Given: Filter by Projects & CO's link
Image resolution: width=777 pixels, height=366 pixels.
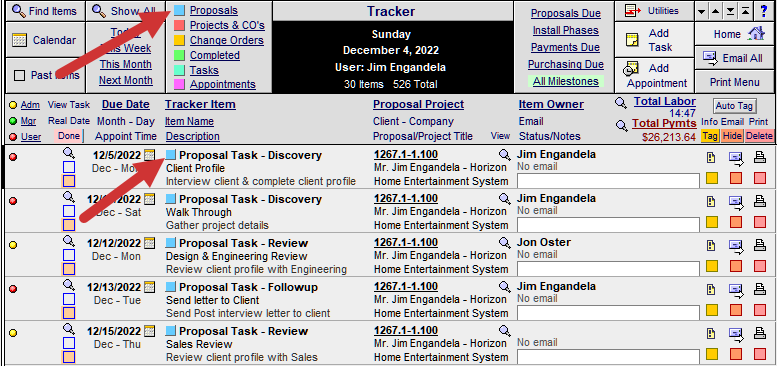Looking at the screenshot, I should pyautogui.click(x=227, y=25).
